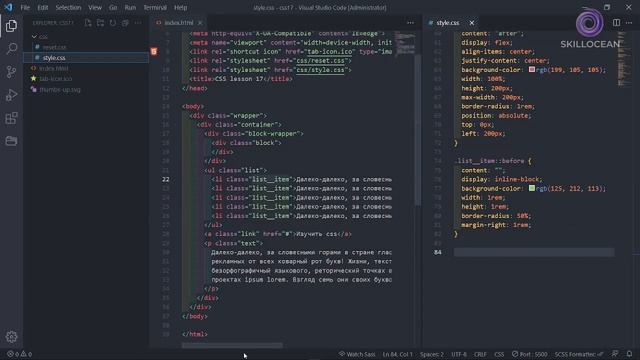Change line ending via CRLF
This screenshot has width=640, height=360.
coord(480,354)
